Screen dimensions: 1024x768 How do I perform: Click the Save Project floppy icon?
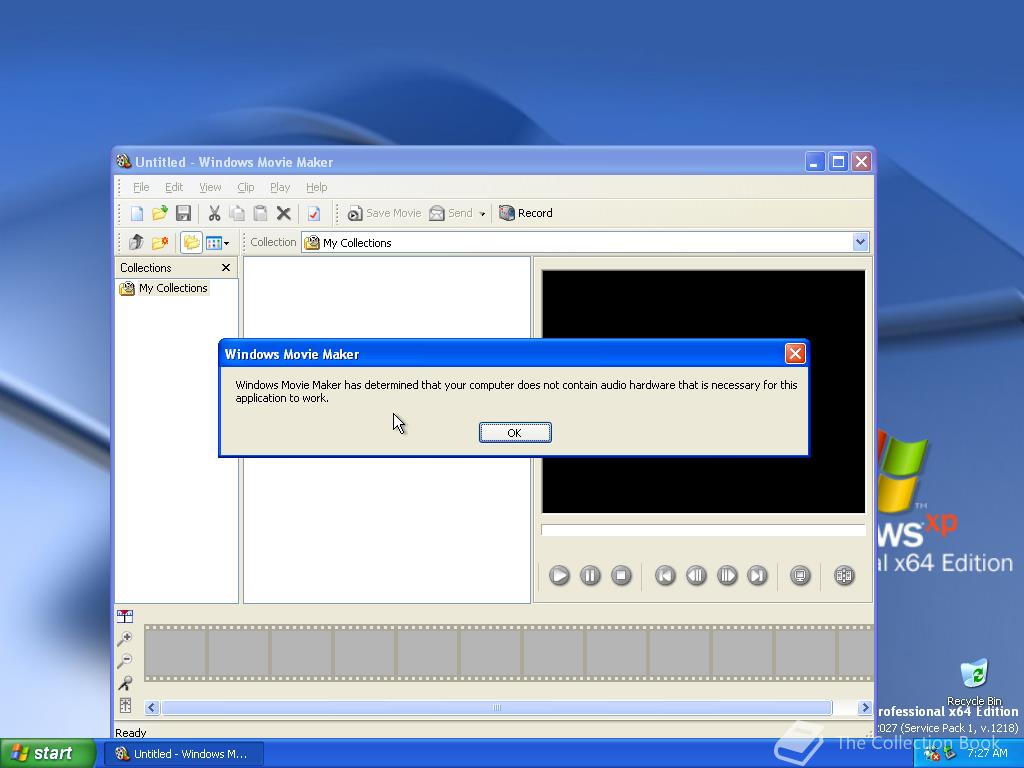click(x=184, y=213)
